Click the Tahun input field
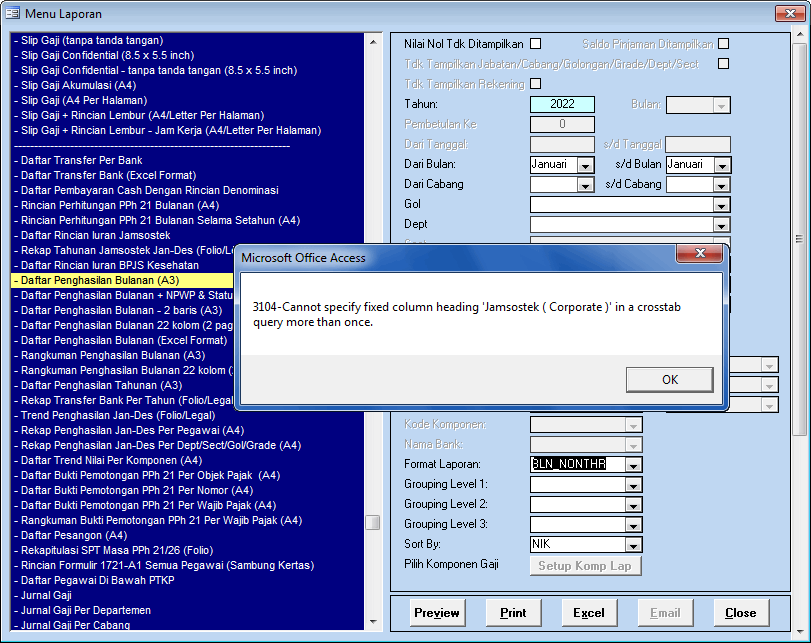Screen dimensions: 811x643 coord(562,104)
